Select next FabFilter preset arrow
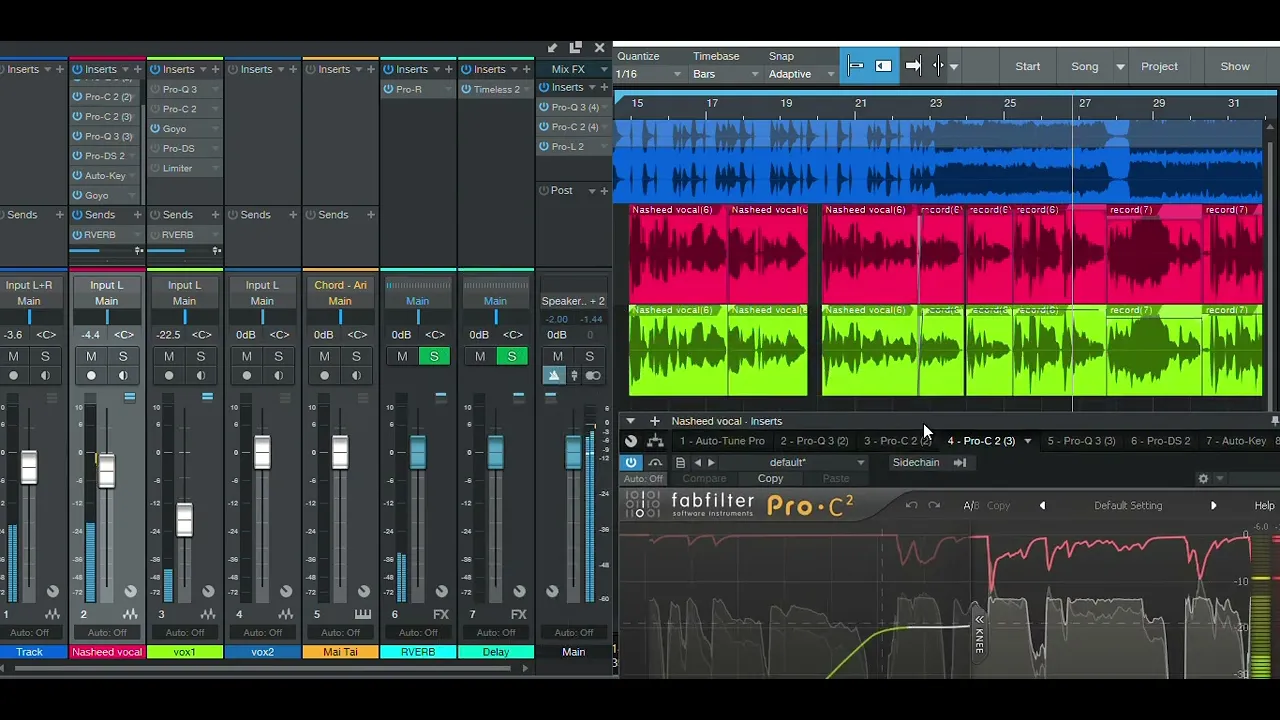1280x720 pixels. (1214, 506)
